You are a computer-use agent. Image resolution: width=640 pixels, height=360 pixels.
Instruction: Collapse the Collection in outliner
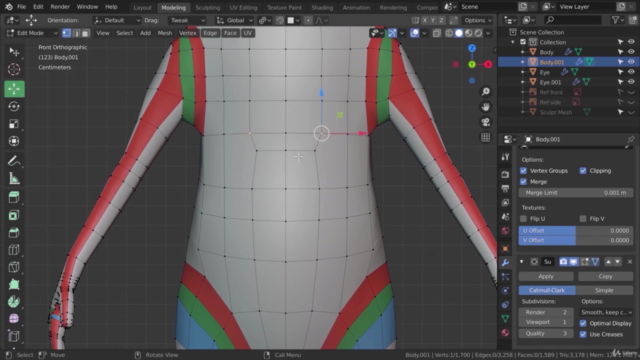(x=513, y=42)
